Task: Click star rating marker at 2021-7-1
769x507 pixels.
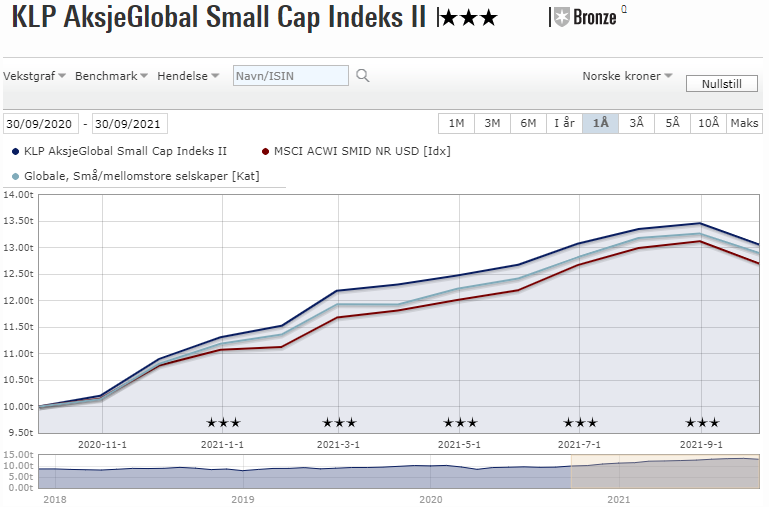Action: click(x=580, y=423)
